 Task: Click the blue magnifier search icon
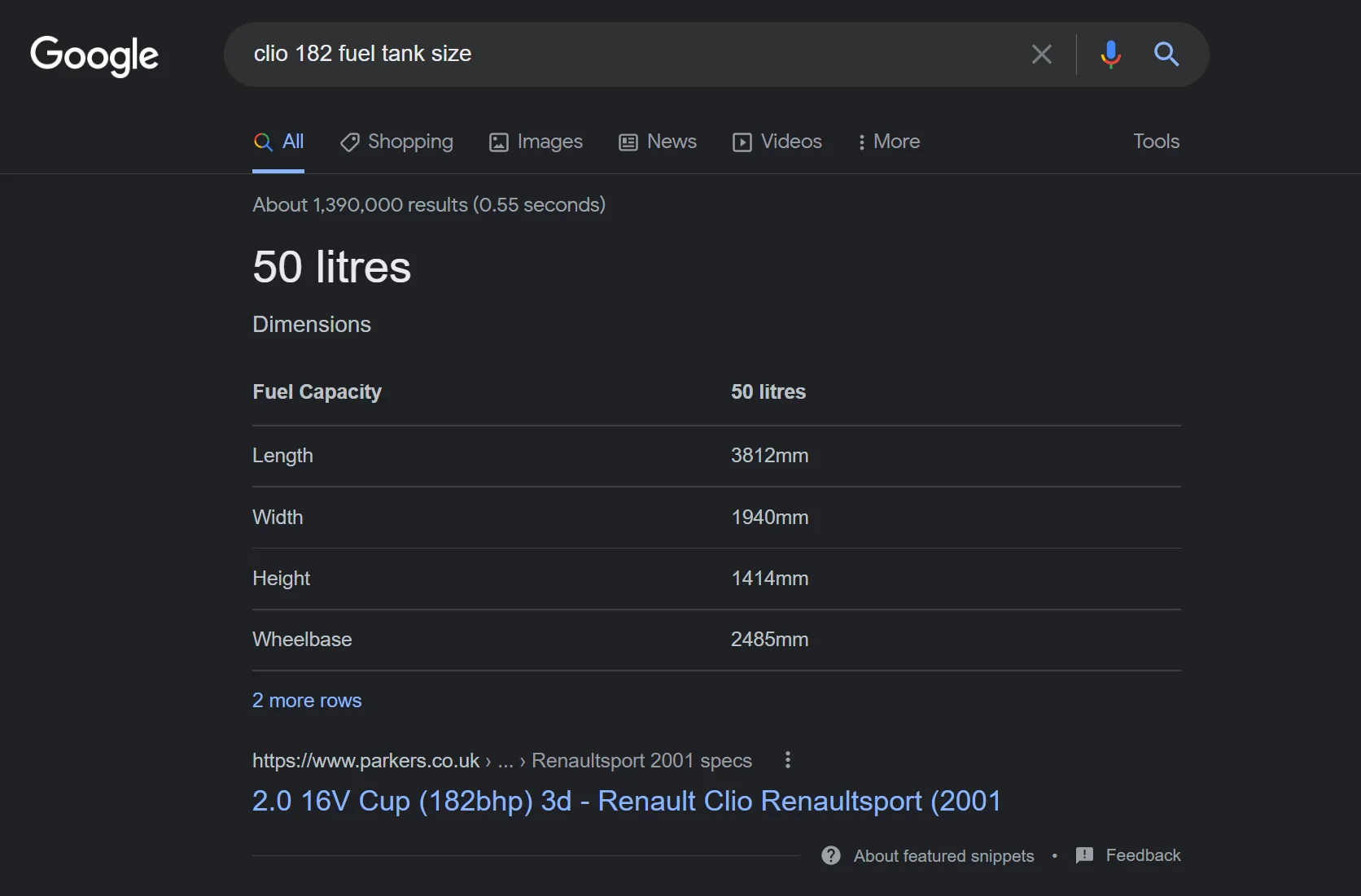click(x=1166, y=55)
